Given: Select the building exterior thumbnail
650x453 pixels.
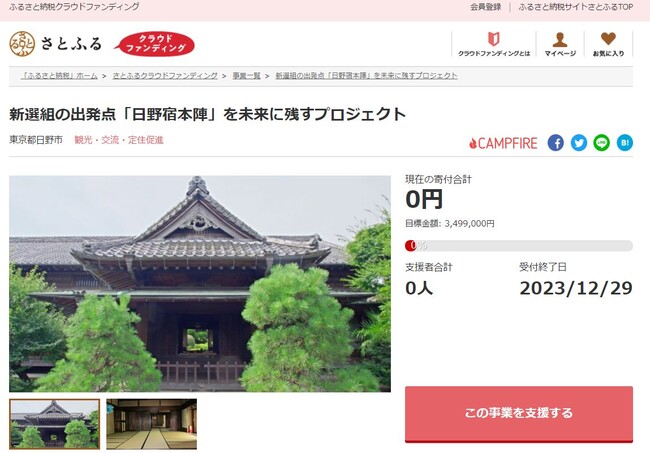Looking at the screenshot, I should 54,424.
